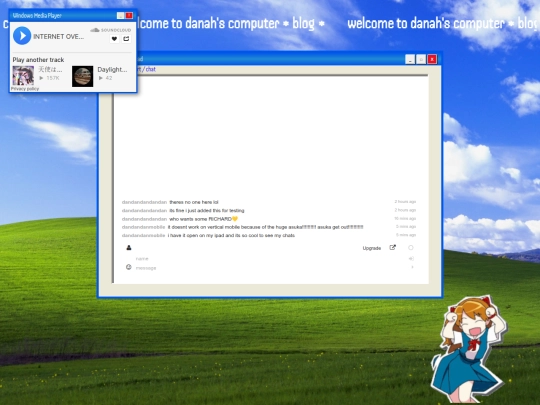
Task: Click the user profile icon in chat
Action: point(129,248)
